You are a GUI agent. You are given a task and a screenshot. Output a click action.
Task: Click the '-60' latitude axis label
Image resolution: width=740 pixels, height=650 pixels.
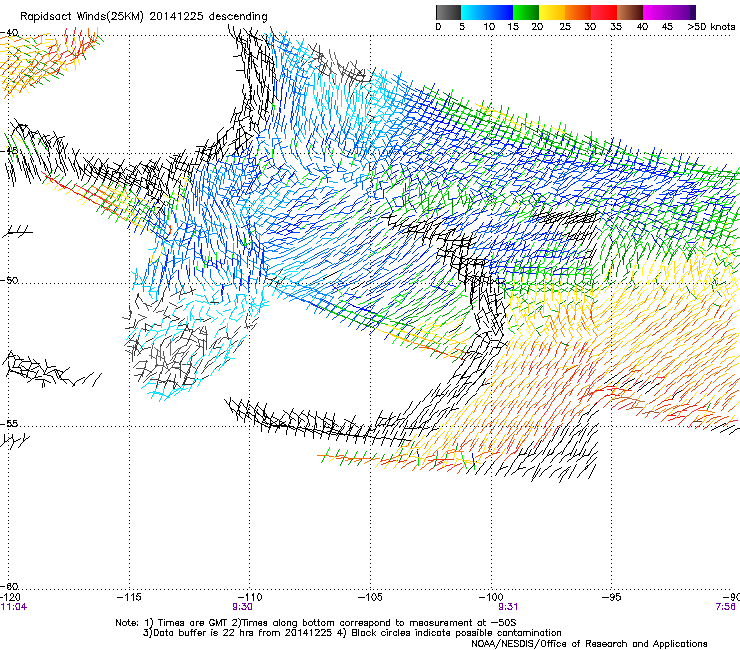click(x=9, y=586)
